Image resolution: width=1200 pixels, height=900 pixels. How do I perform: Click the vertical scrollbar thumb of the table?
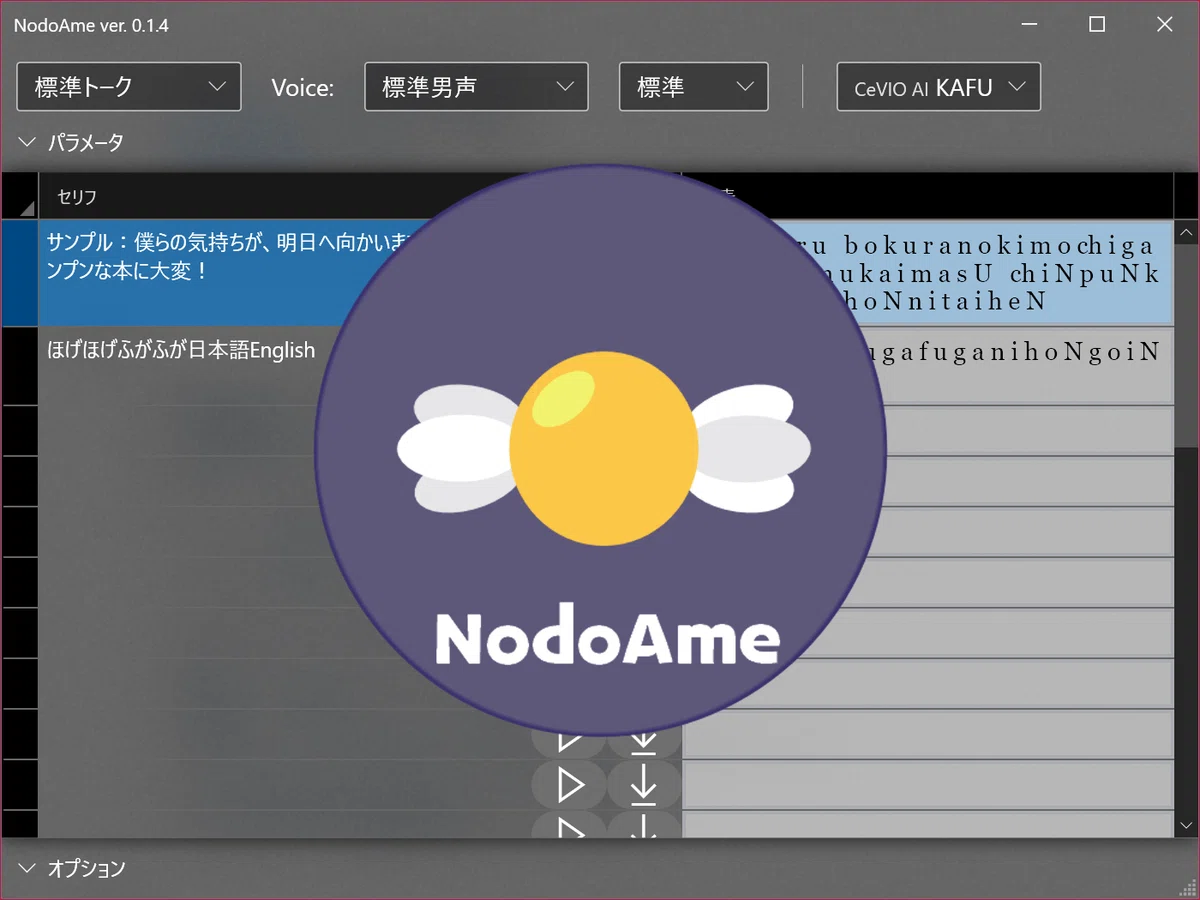tap(1187, 346)
